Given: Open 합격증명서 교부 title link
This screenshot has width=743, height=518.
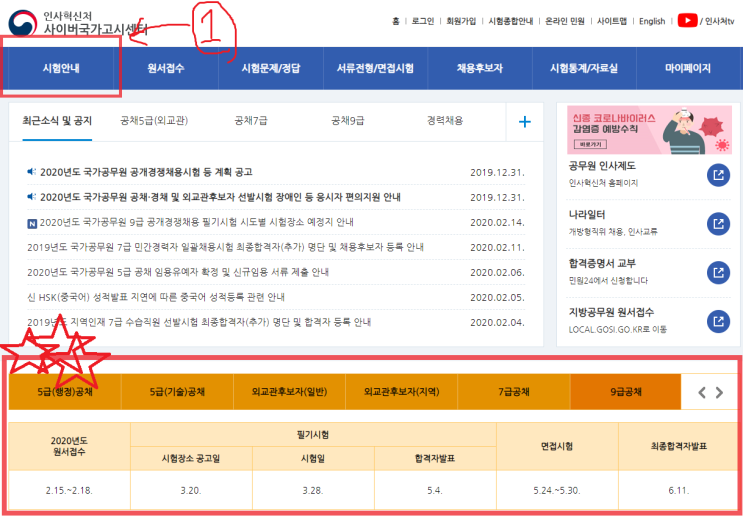Looking at the screenshot, I should click(x=602, y=264).
